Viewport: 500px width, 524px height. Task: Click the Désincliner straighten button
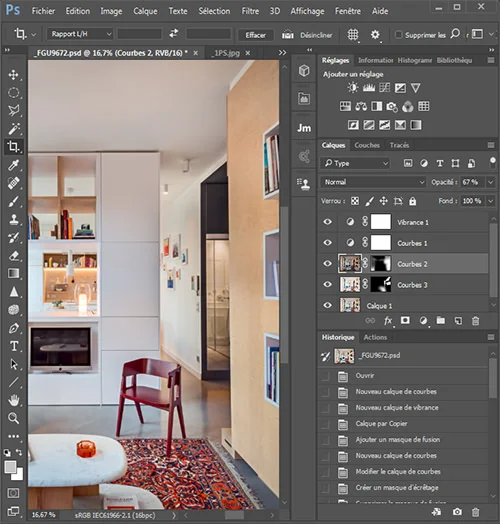[x=307, y=35]
